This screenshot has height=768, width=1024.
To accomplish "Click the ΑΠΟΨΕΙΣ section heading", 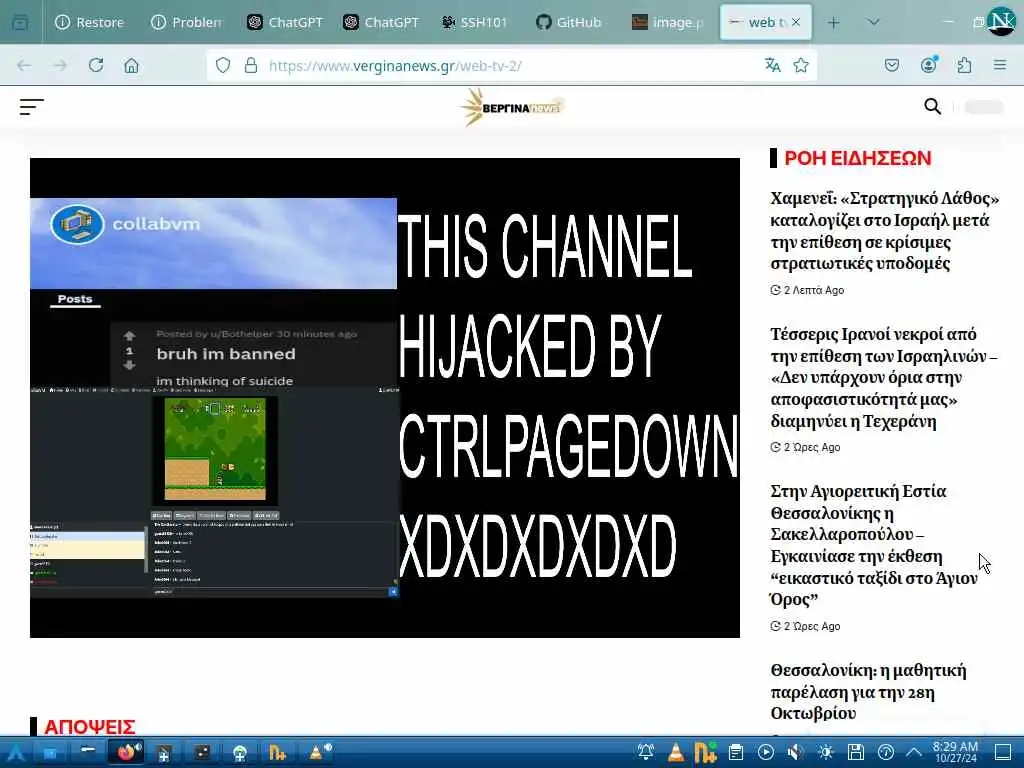I will click(89, 726).
